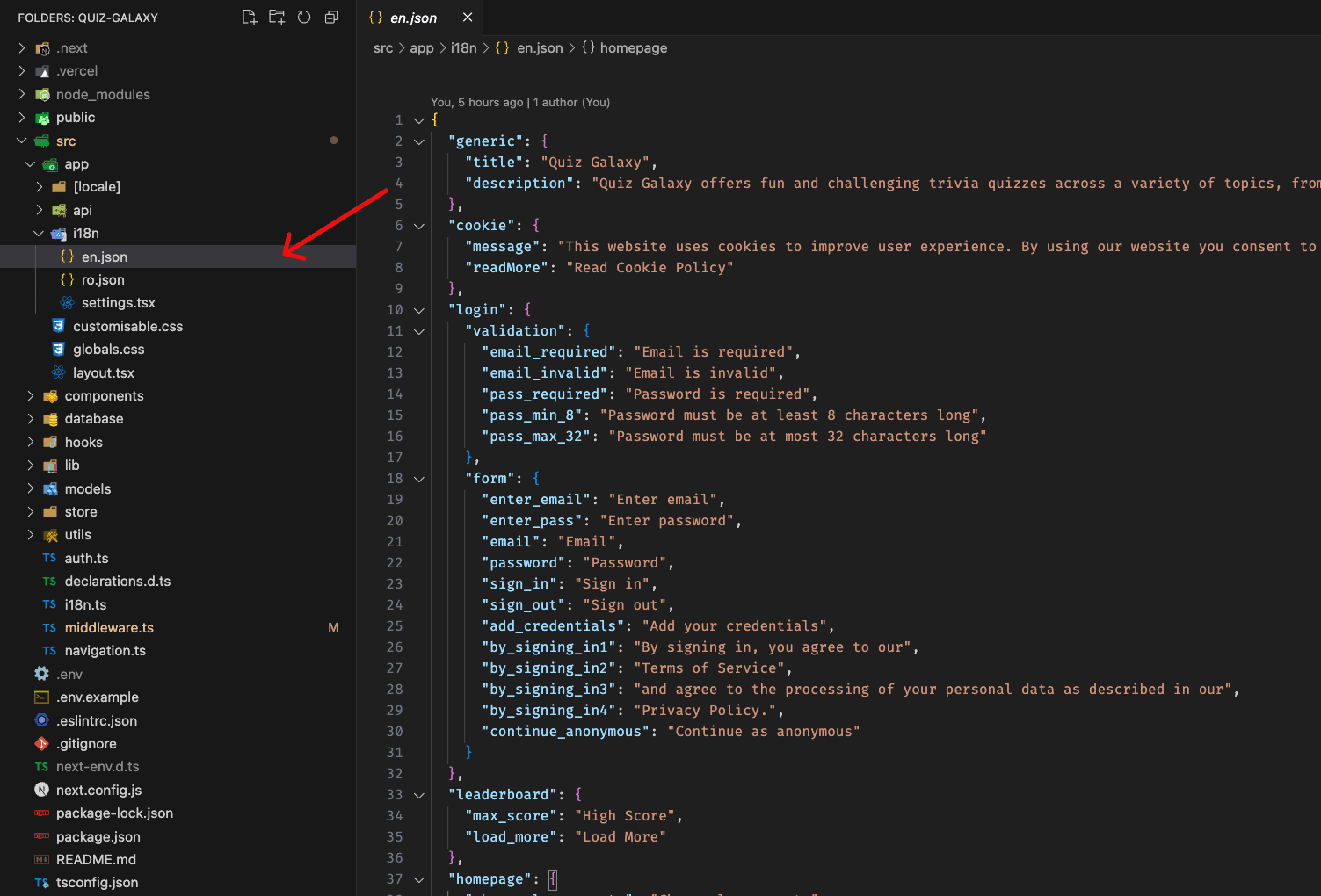This screenshot has height=896, width=1321.
Task: Open ro.json in the file tree
Action: click(x=178, y=279)
